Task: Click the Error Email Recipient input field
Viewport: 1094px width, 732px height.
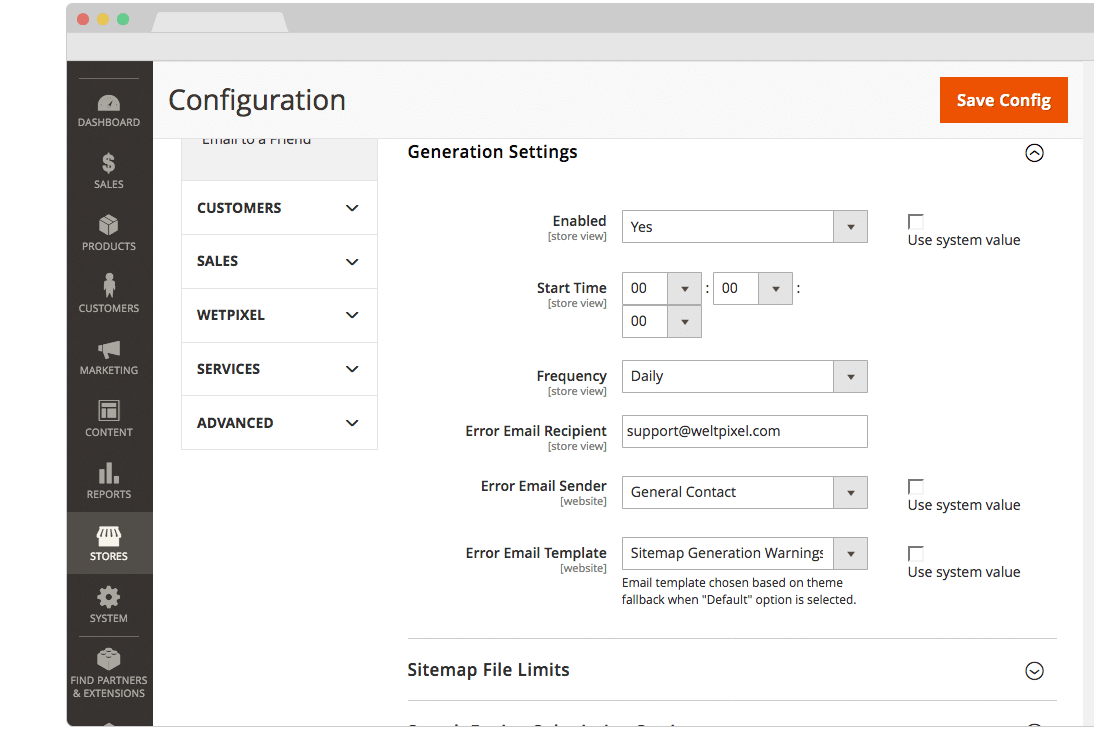Action: click(744, 431)
